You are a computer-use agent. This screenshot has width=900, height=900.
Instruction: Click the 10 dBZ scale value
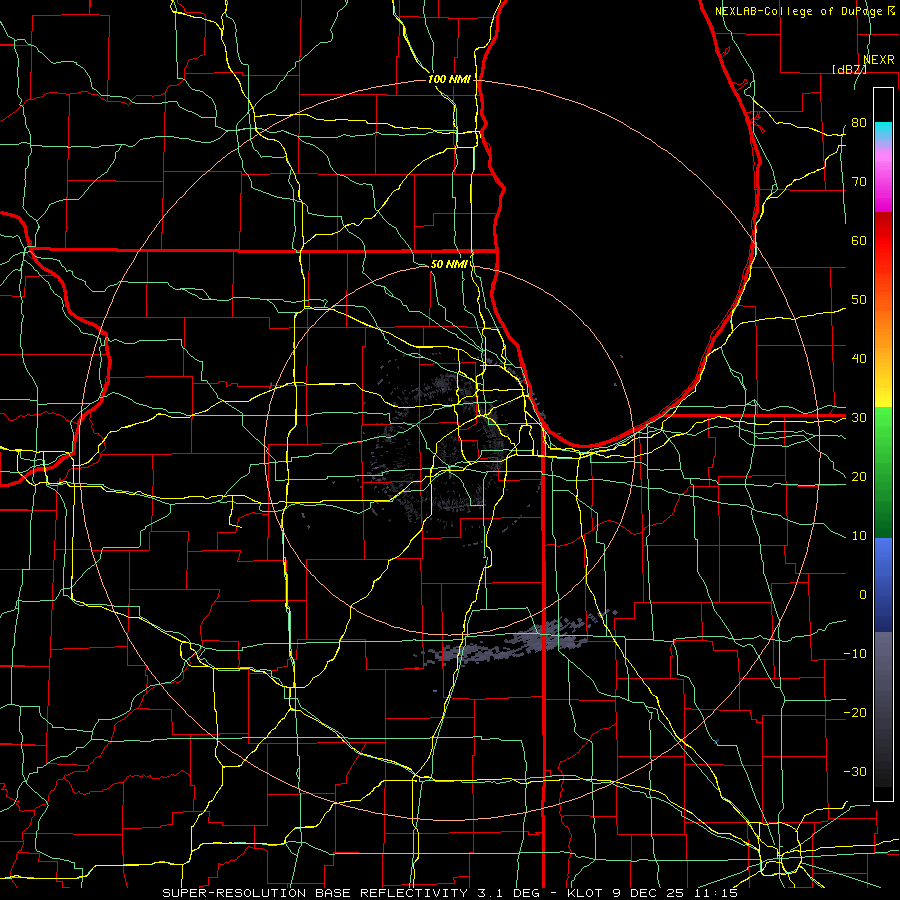pos(859,536)
